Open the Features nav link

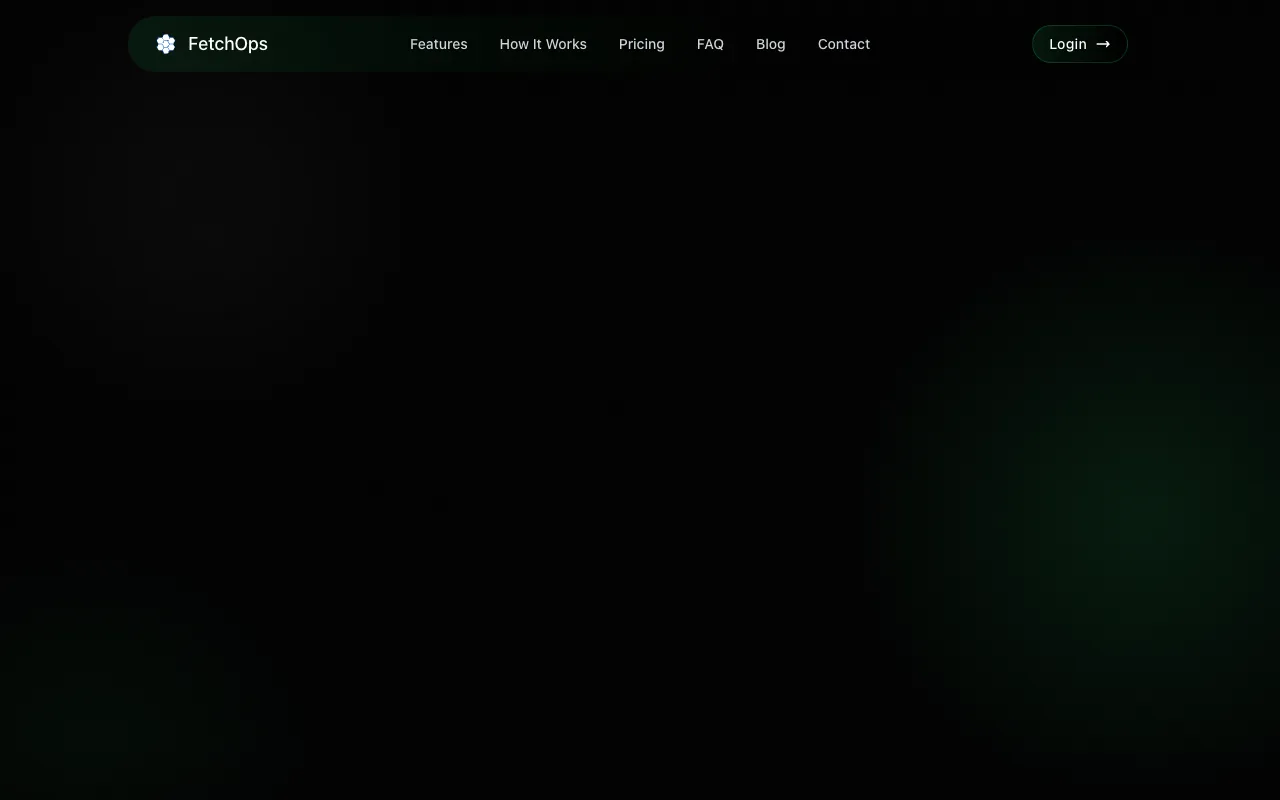point(439,44)
